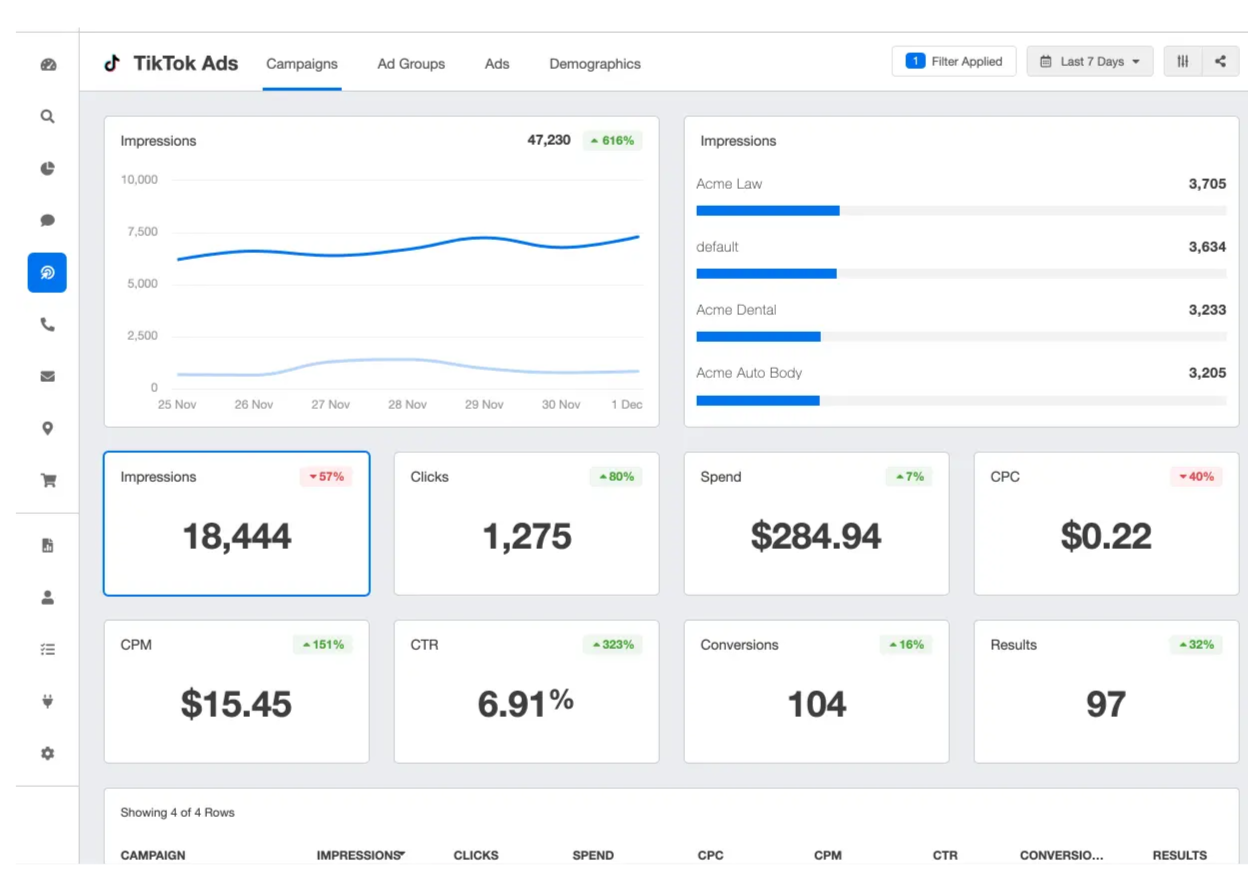
Task: Open the sliders settings icon near date range
Action: coord(1183,62)
